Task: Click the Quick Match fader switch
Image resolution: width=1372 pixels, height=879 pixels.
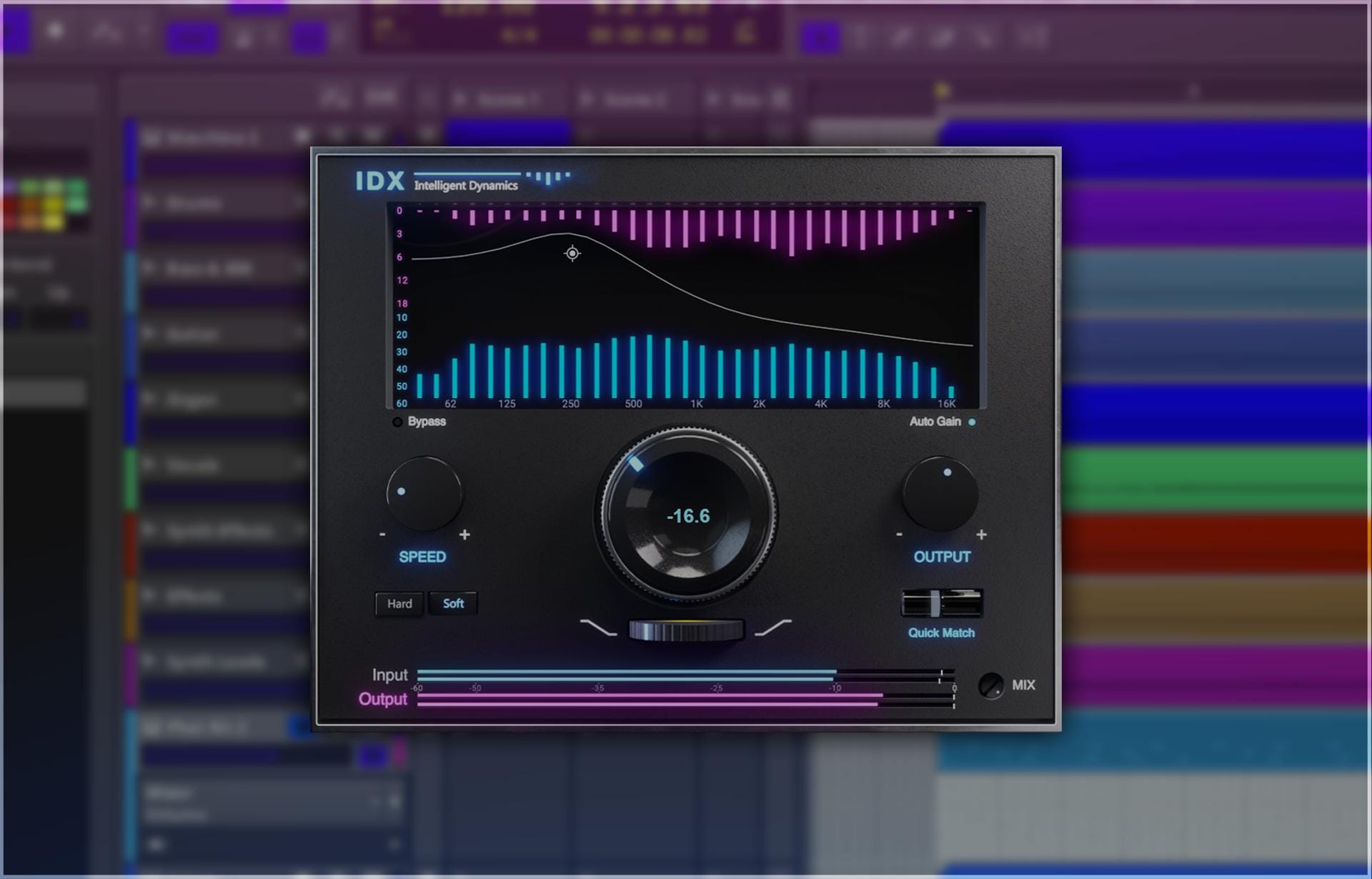Action: click(942, 603)
